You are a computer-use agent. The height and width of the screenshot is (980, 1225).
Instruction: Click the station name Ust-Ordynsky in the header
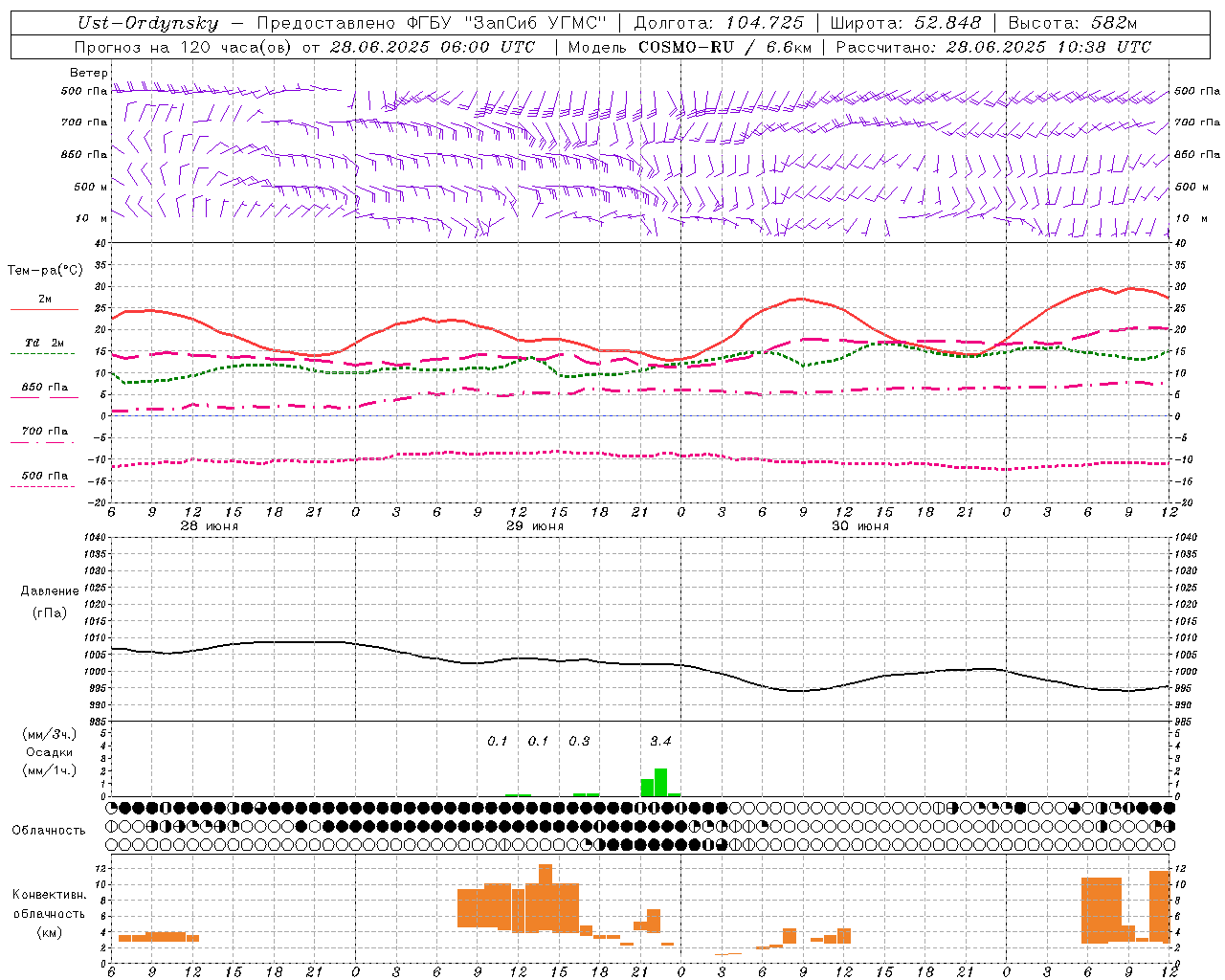tap(148, 24)
